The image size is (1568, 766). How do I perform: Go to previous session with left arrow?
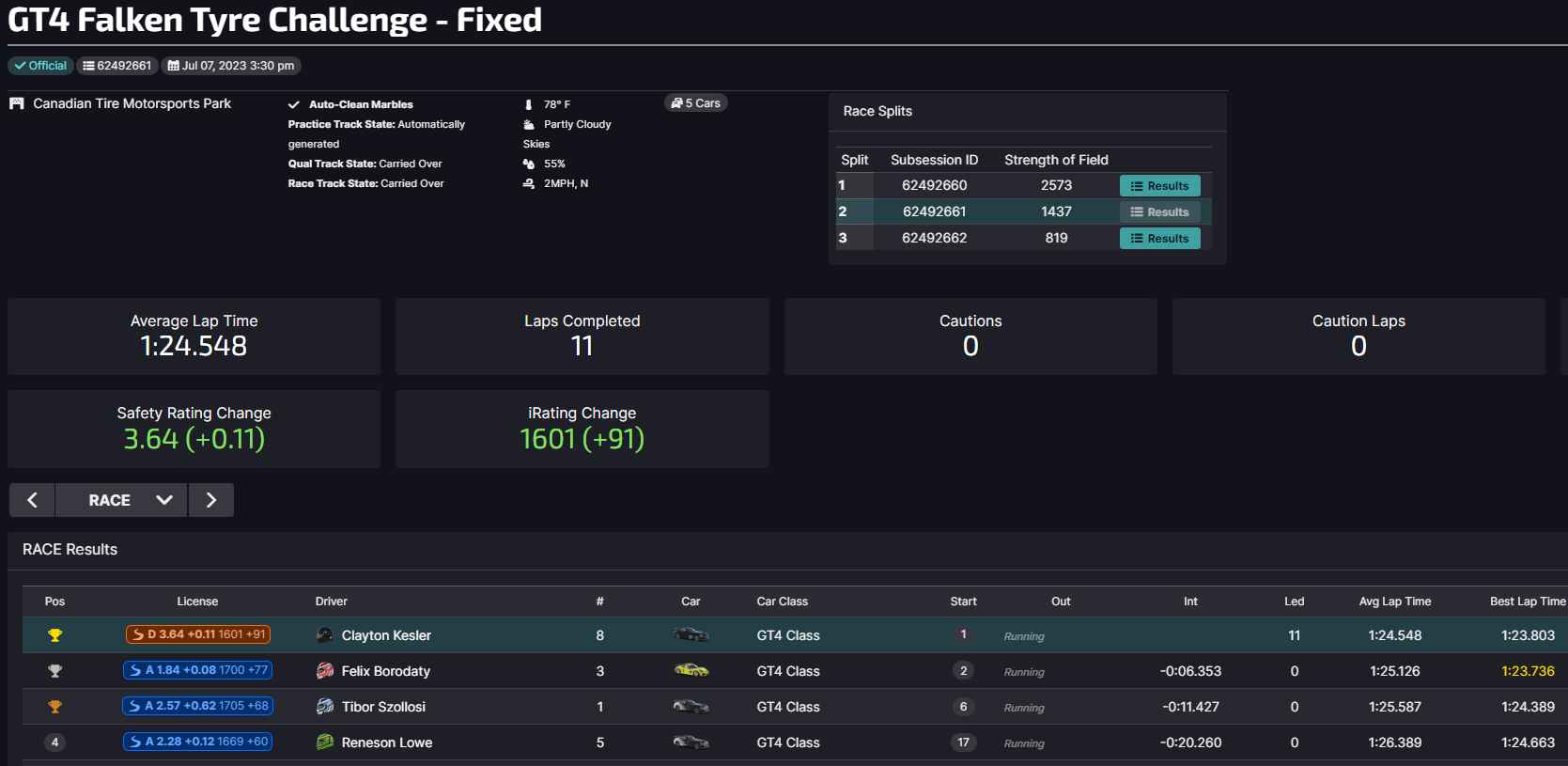[x=33, y=500]
